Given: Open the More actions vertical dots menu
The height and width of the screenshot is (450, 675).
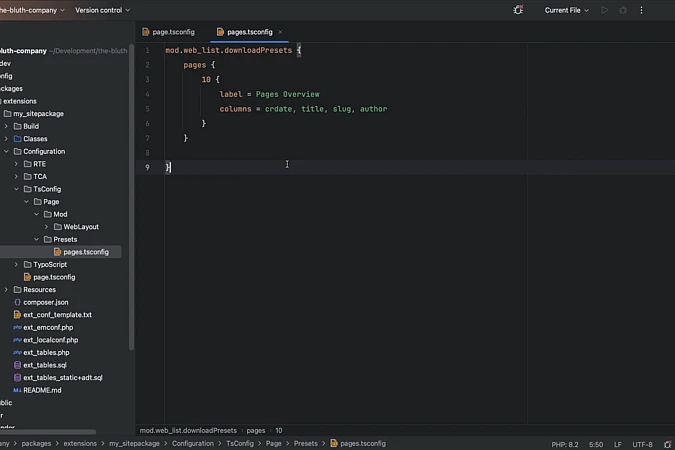Looking at the screenshot, I should pos(642,10).
